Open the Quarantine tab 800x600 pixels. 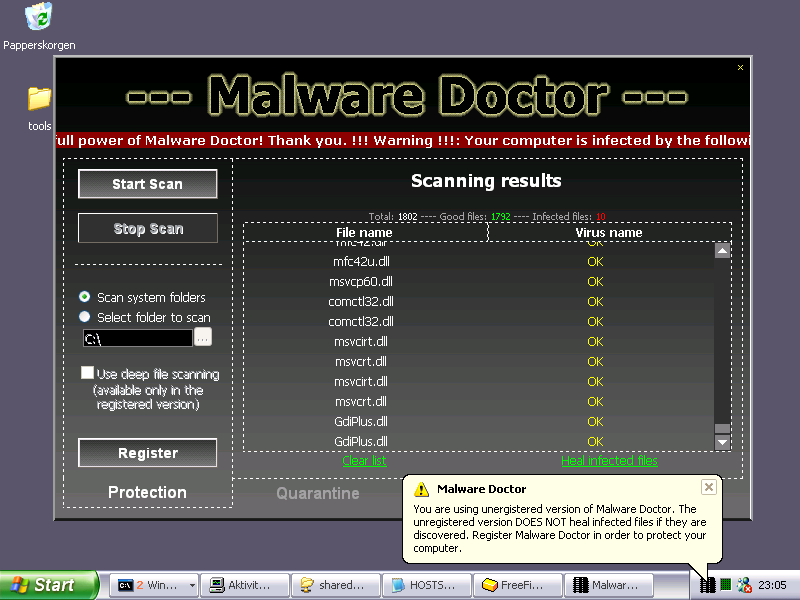318,493
